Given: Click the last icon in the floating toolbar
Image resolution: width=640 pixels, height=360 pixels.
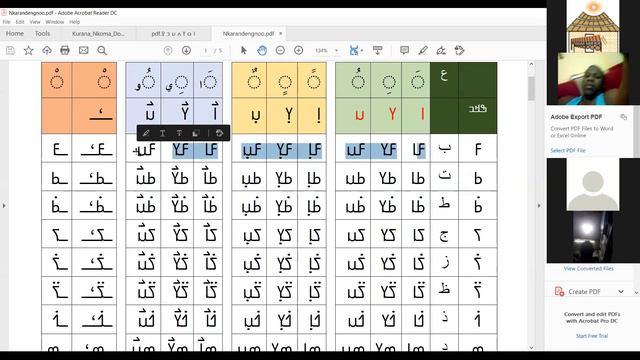Looking at the screenshot, I should pyautogui.click(x=219, y=133).
